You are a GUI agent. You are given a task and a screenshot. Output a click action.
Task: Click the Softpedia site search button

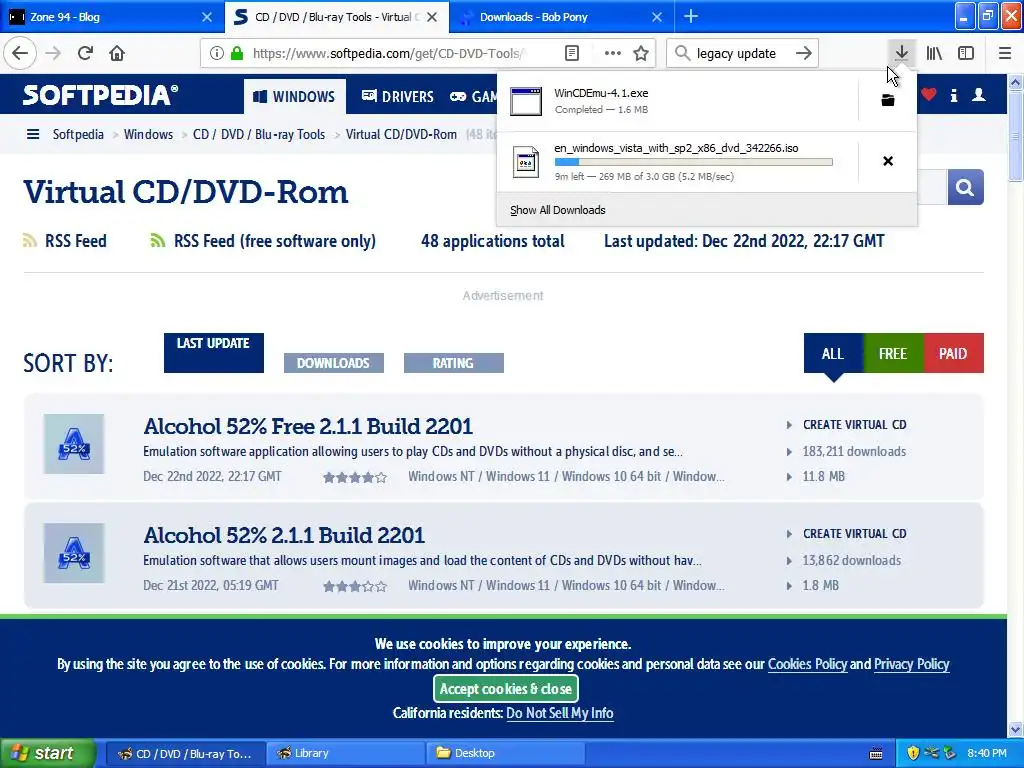[965, 187]
